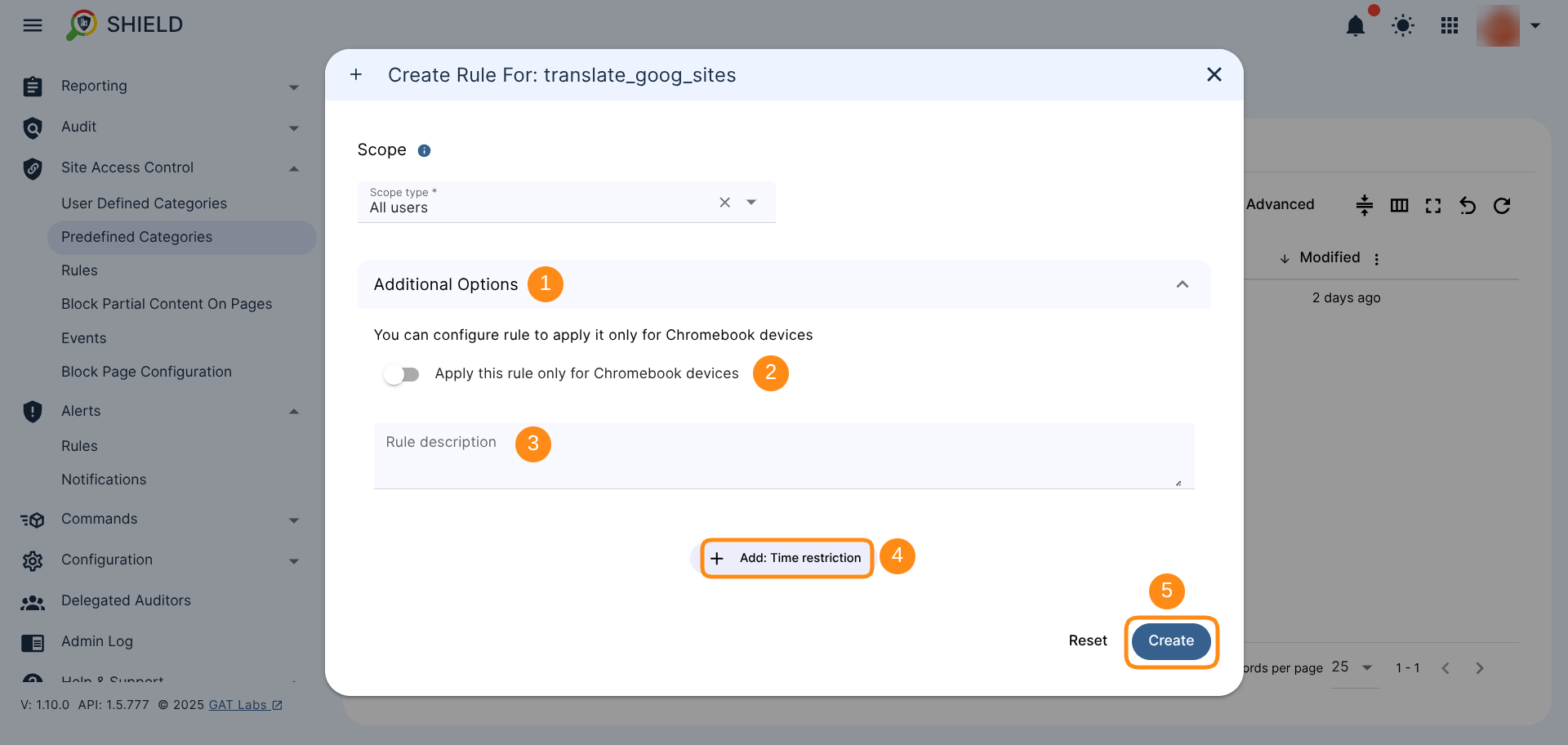Image resolution: width=1568 pixels, height=745 pixels.
Task: Open the hamburger navigation menu
Action: tap(33, 25)
